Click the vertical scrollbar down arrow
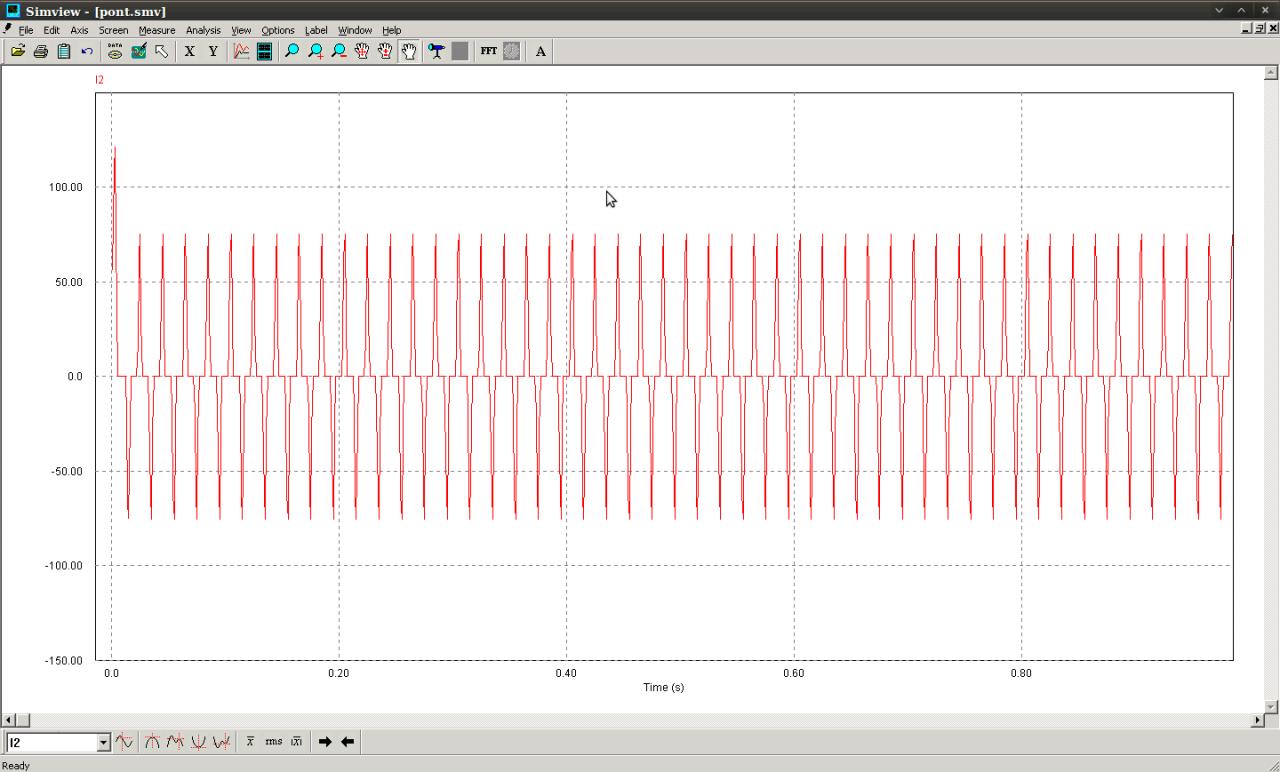This screenshot has width=1280, height=772. point(1272,706)
